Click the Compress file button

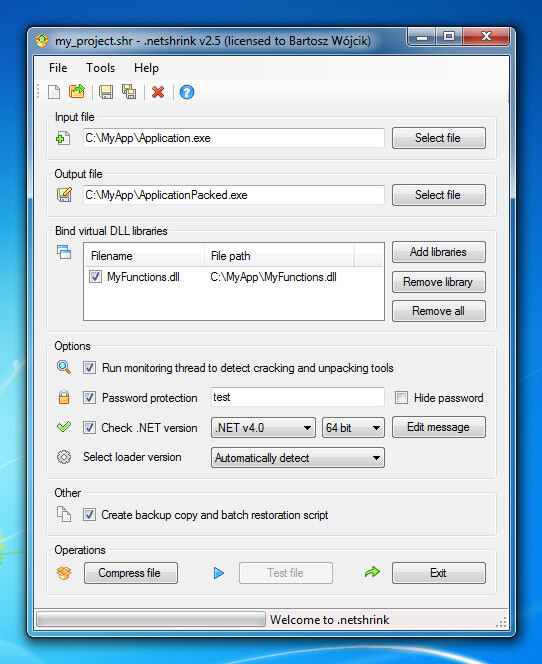tap(131, 573)
